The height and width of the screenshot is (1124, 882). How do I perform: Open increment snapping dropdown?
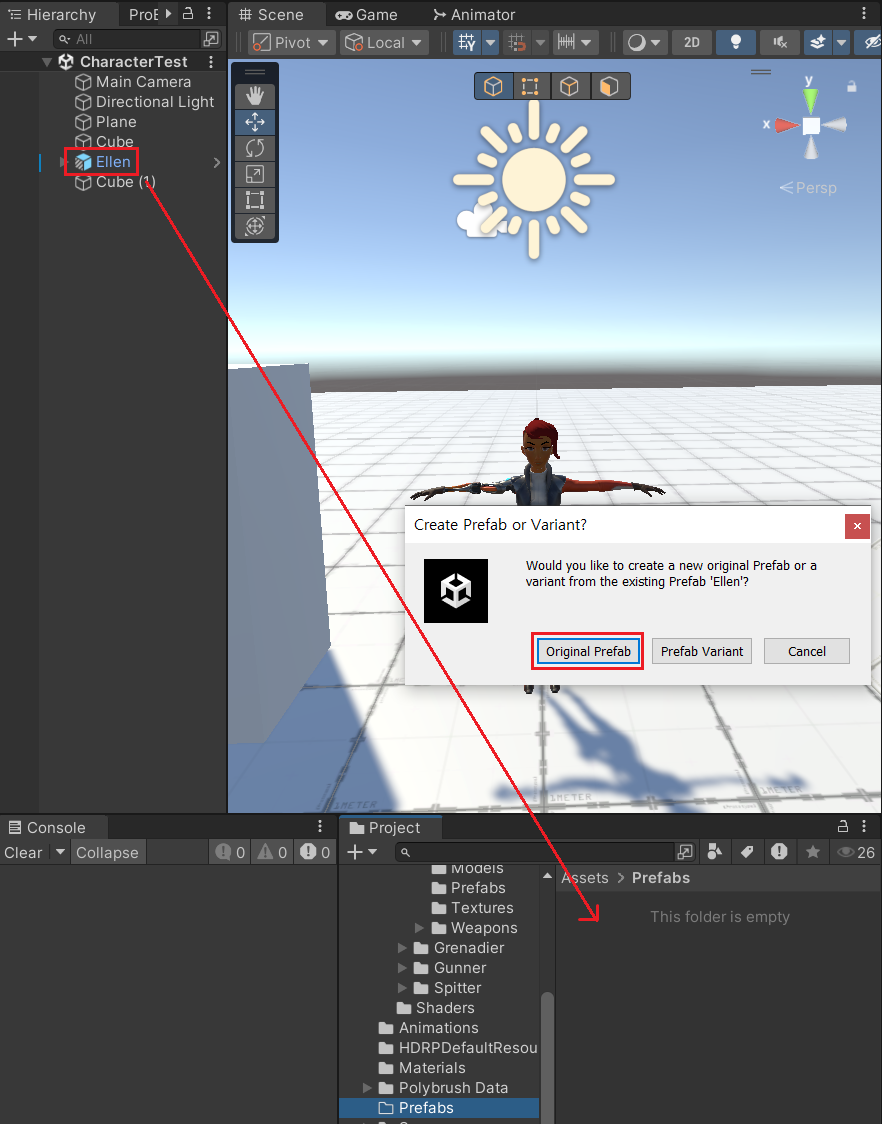574,43
